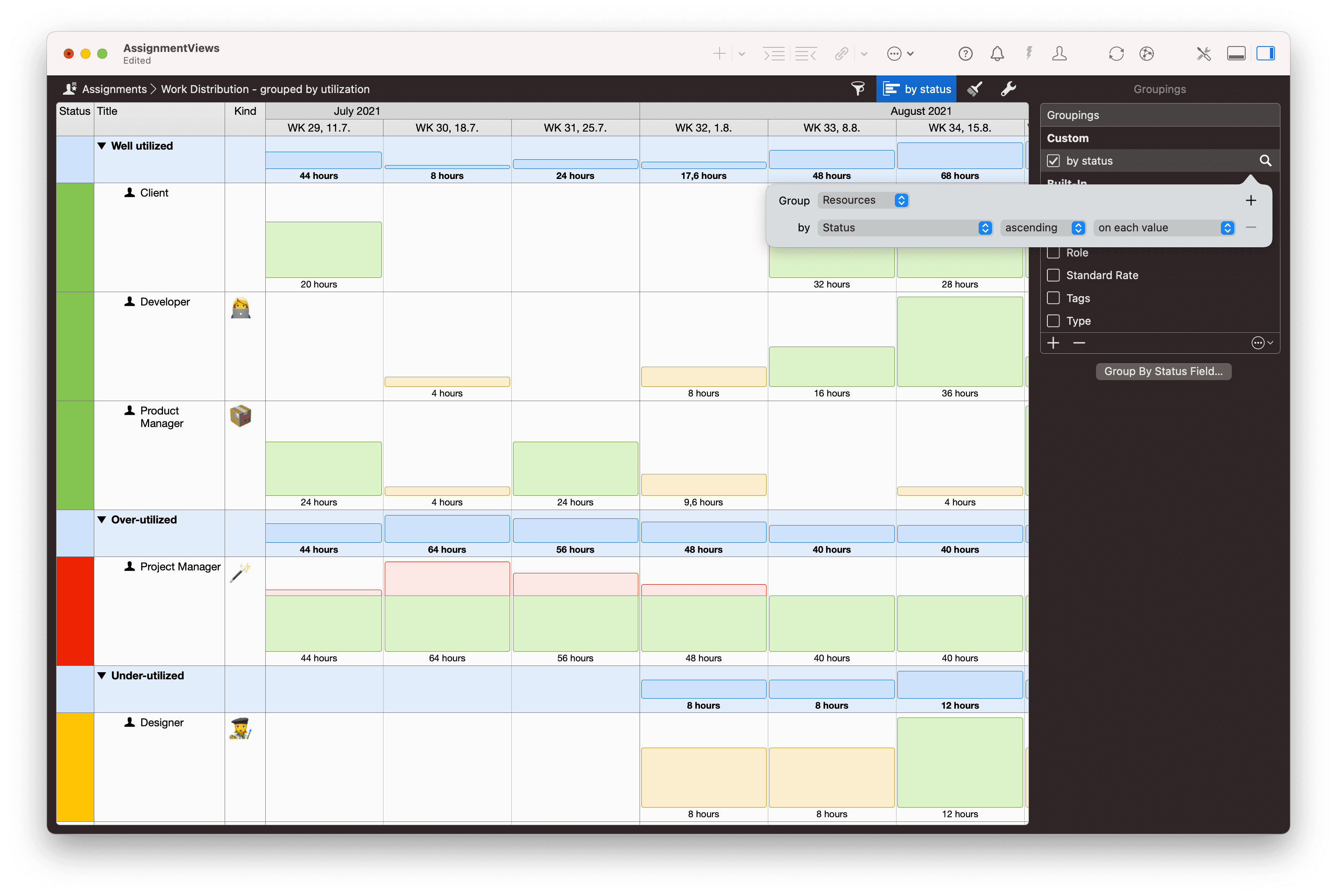1337x896 pixels.
Task: Collapse the 'Well utilized' group triangle
Action: coord(102,146)
